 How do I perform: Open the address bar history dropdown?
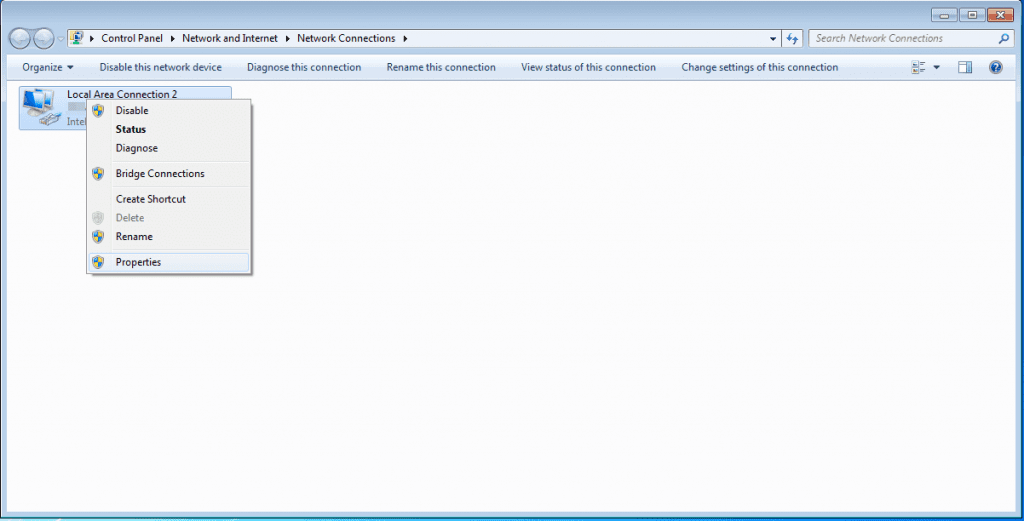[773, 39]
